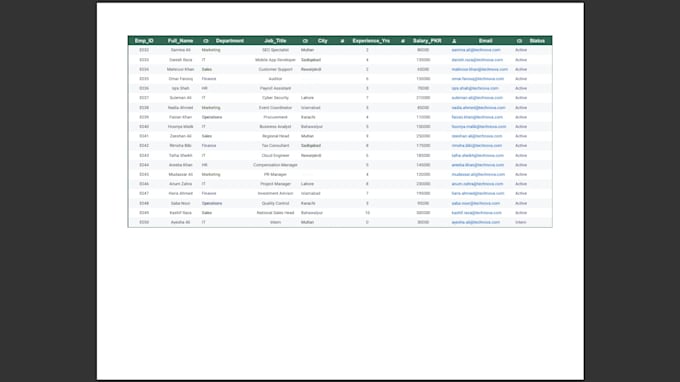This screenshot has width=680, height=382.
Task: Select the name 'Danish Raza'
Action: pyautogui.click(x=180, y=60)
